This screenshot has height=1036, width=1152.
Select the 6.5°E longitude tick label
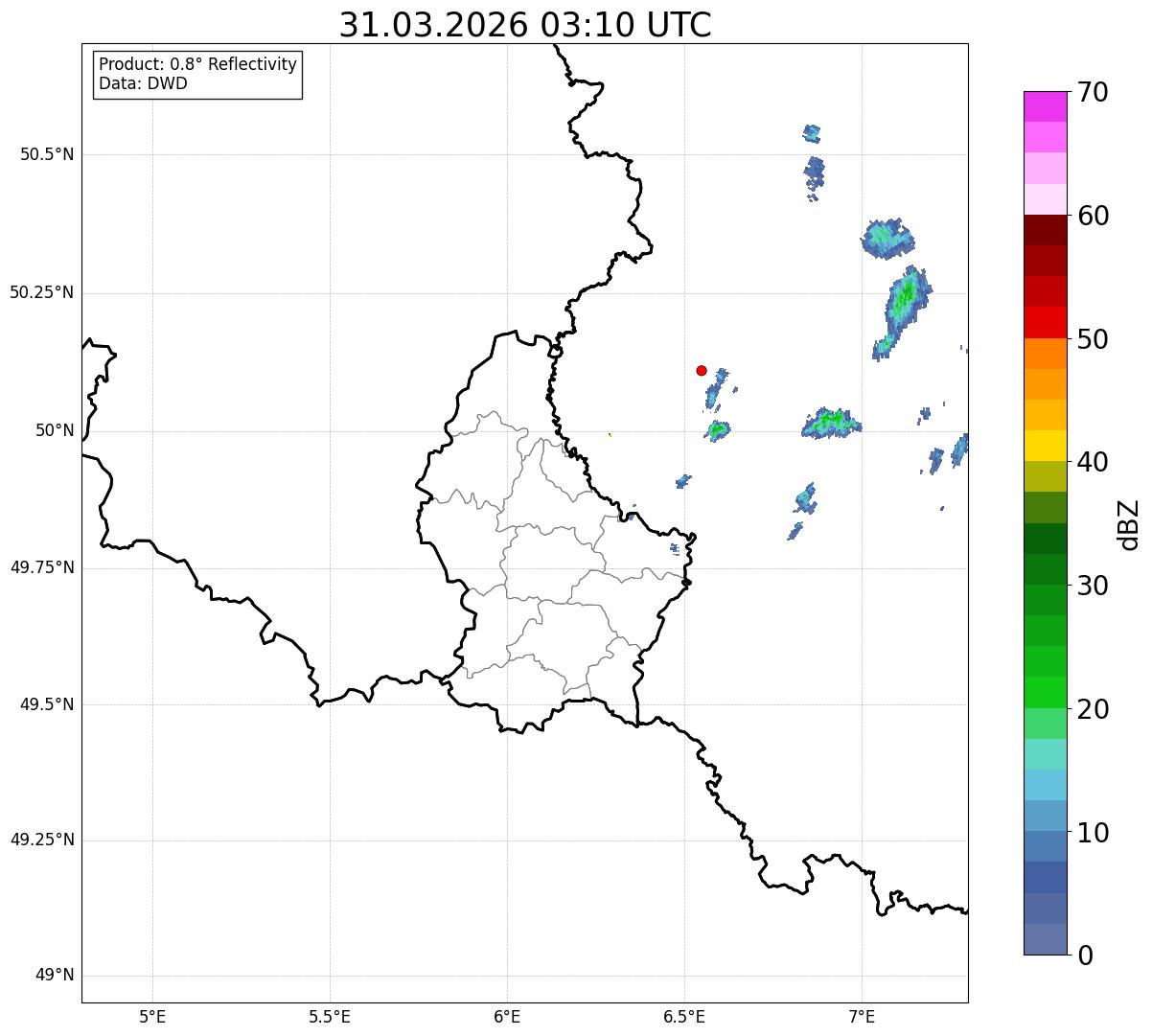coord(684,1016)
